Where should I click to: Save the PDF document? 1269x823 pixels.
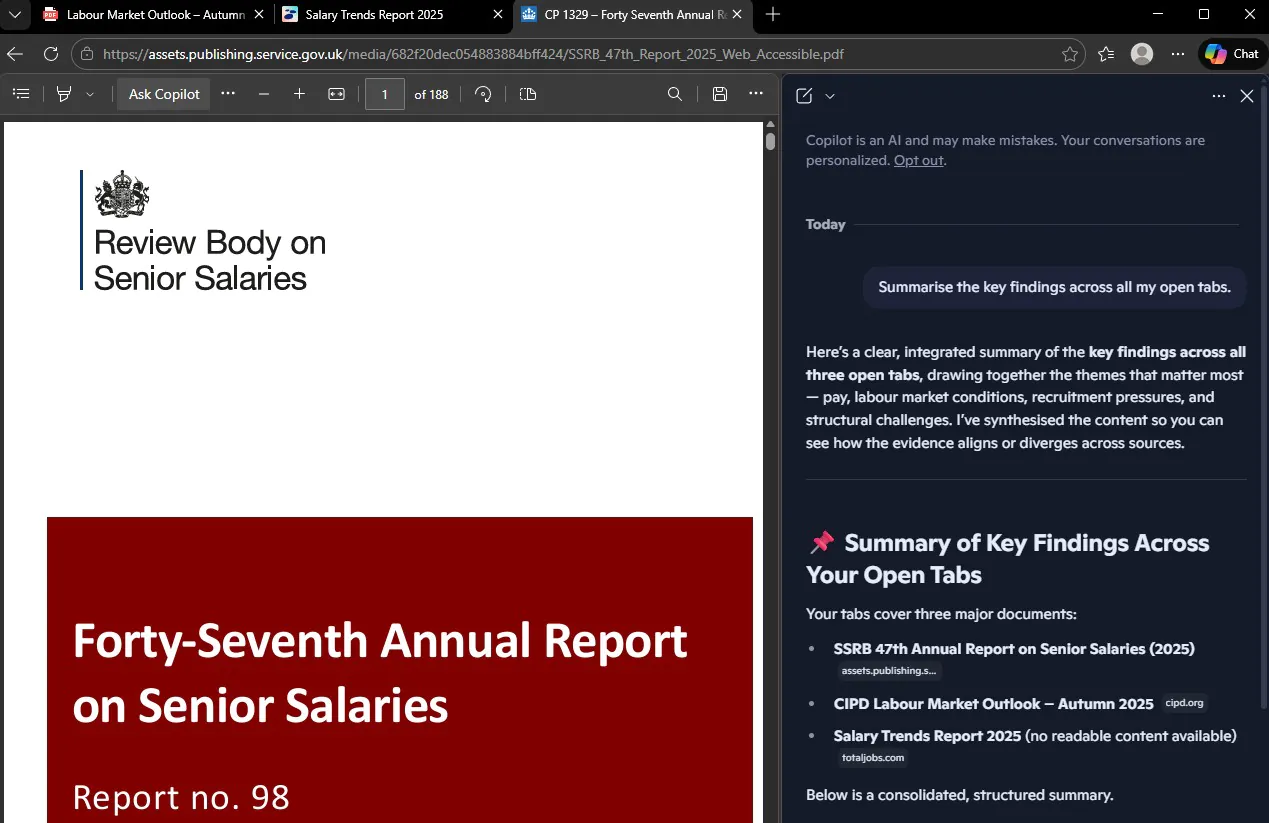tap(719, 93)
